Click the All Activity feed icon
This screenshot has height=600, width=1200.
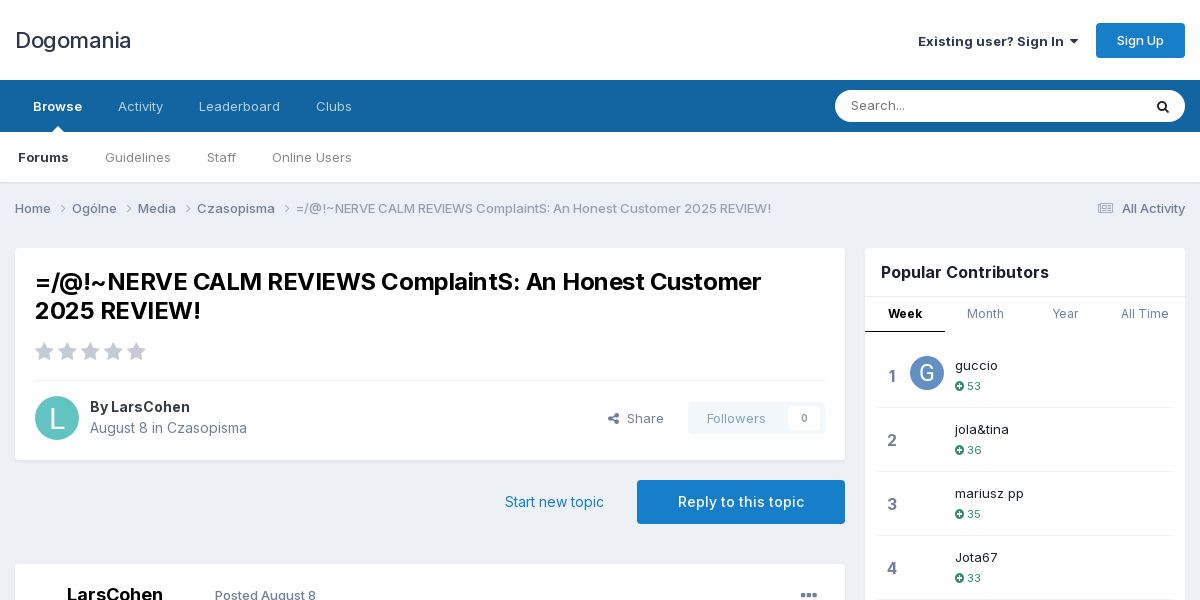click(1105, 208)
